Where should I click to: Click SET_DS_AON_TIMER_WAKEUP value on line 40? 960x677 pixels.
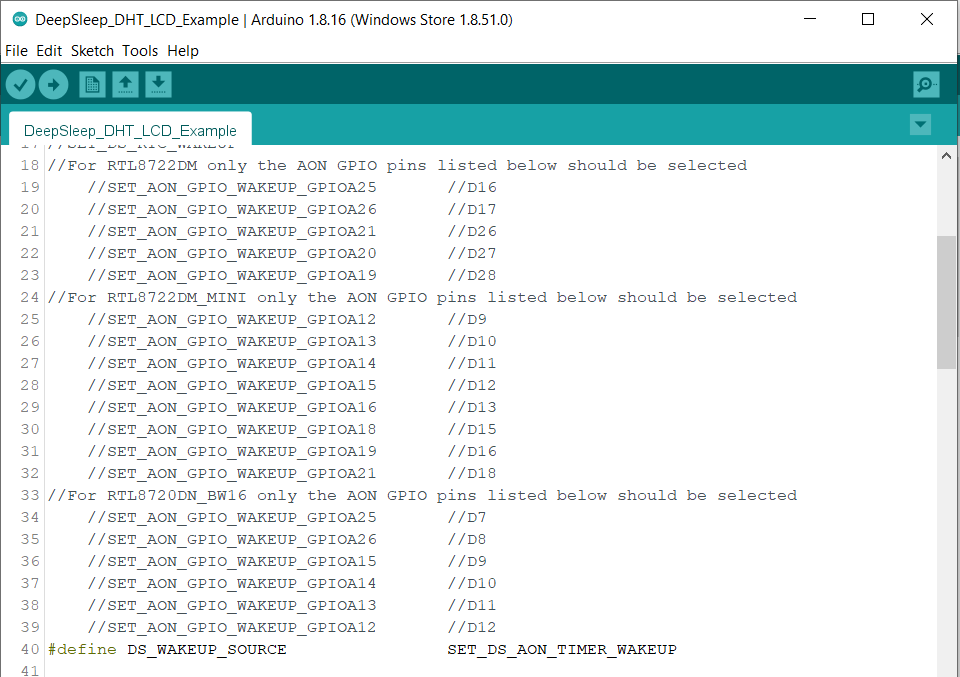pyautogui.click(x=562, y=649)
